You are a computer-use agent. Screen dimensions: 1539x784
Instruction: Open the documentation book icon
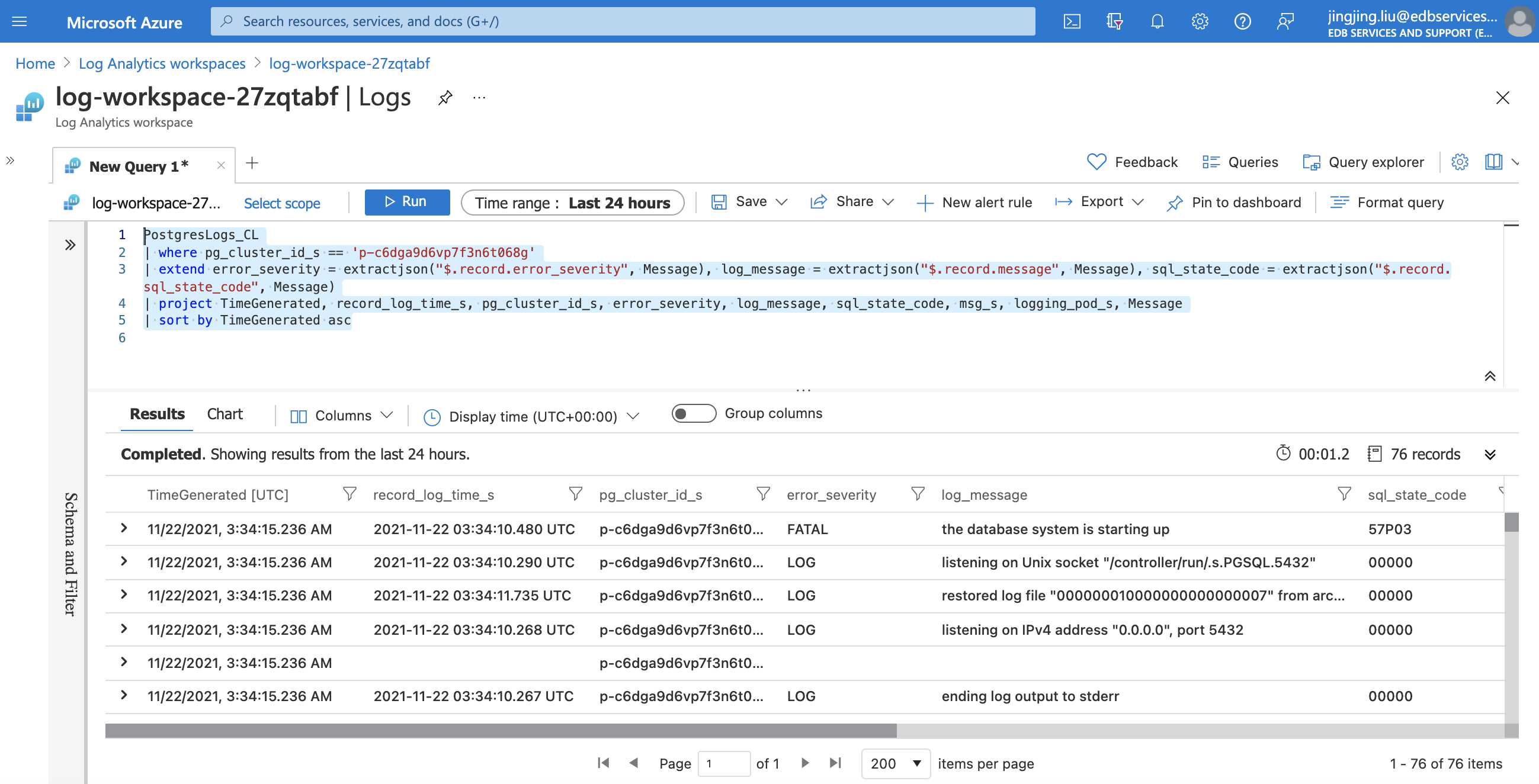coord(1493,162)
